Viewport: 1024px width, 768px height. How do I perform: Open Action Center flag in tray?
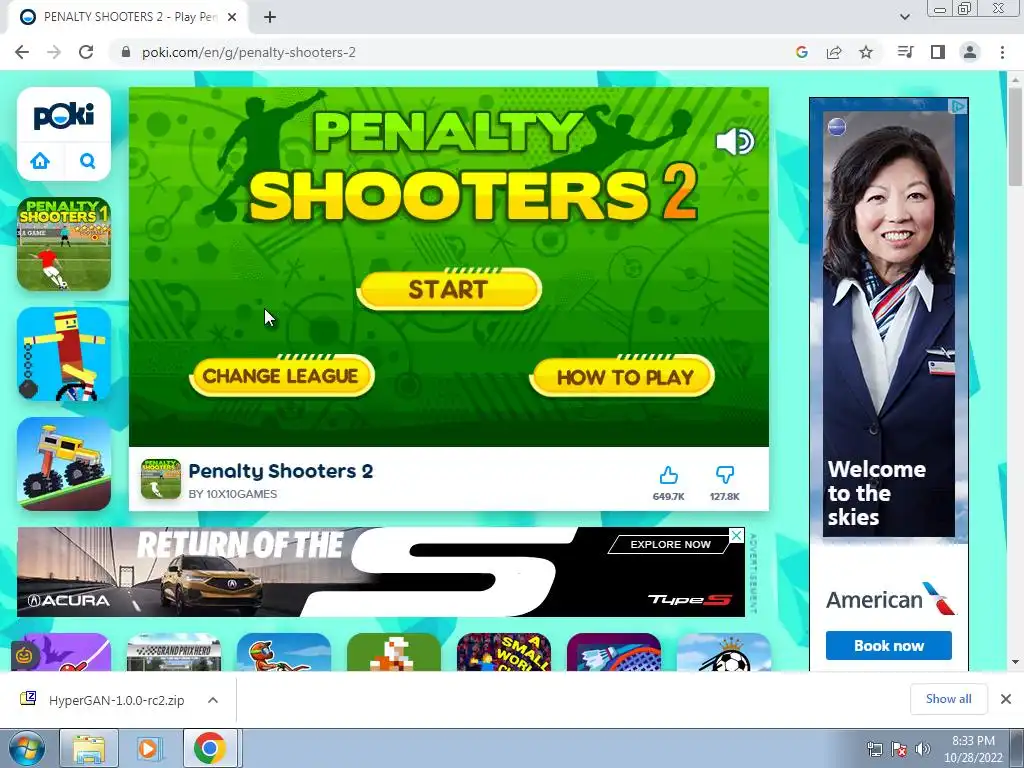[899, 749]
